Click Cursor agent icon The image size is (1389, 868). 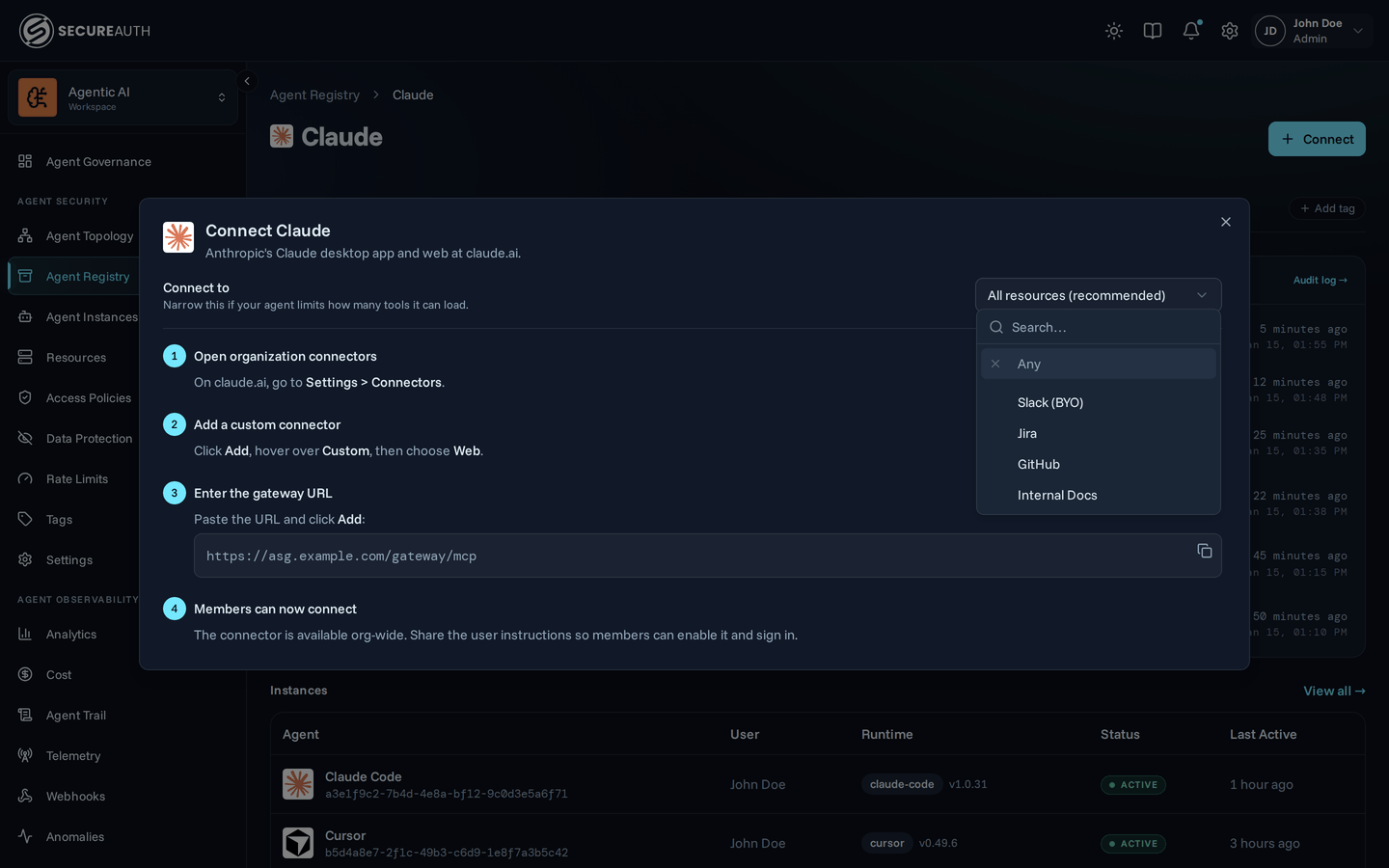point(298,843)
